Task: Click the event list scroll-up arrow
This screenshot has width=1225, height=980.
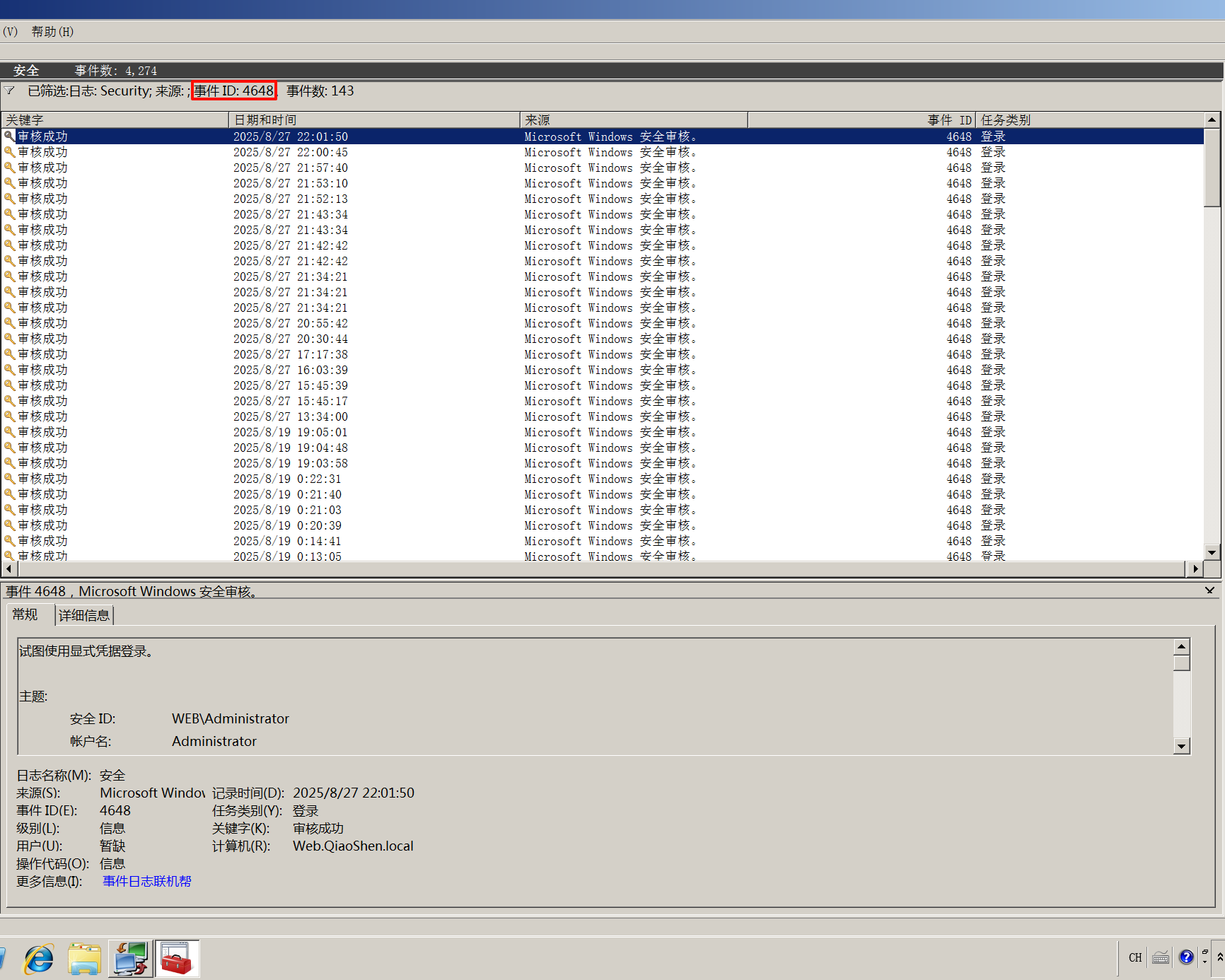Action: coord(1212,120)
